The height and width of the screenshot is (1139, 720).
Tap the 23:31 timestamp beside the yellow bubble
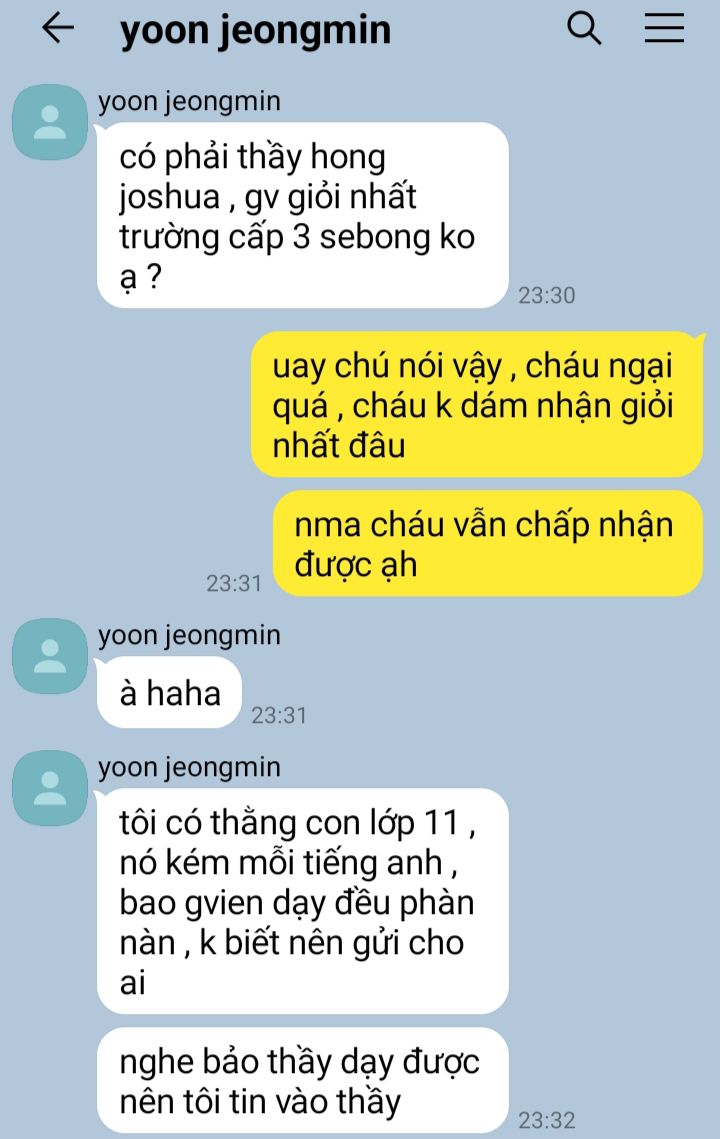[x=234, y=583]
